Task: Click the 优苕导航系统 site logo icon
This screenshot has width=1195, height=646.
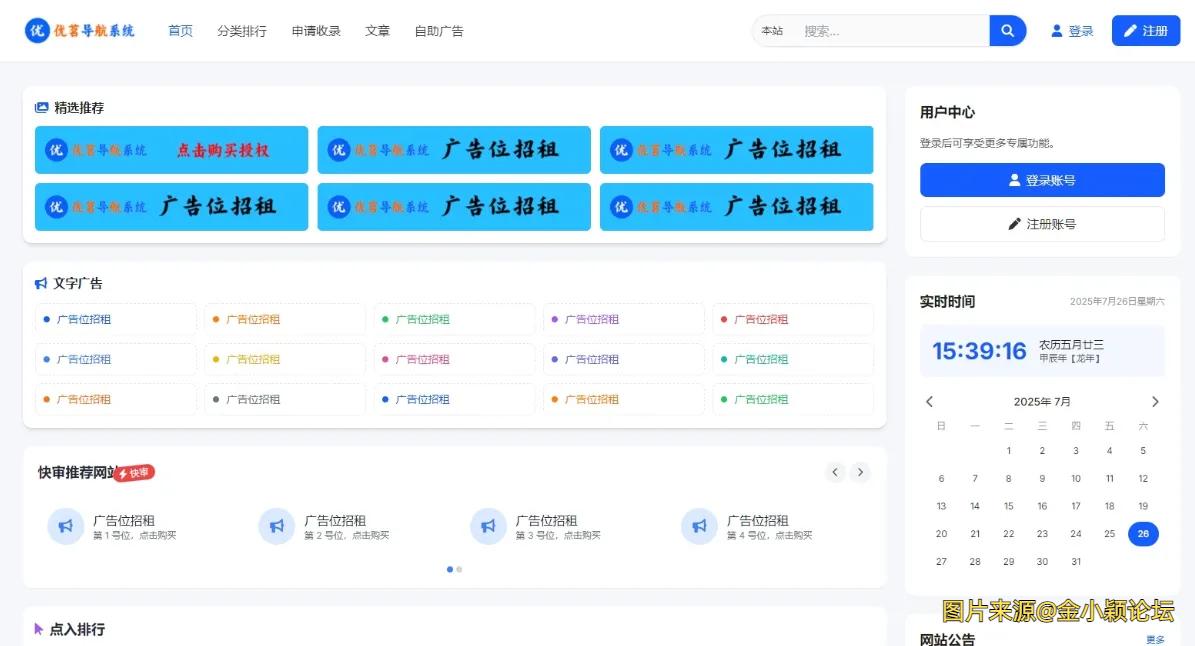Action: click(x=38, y=29)
